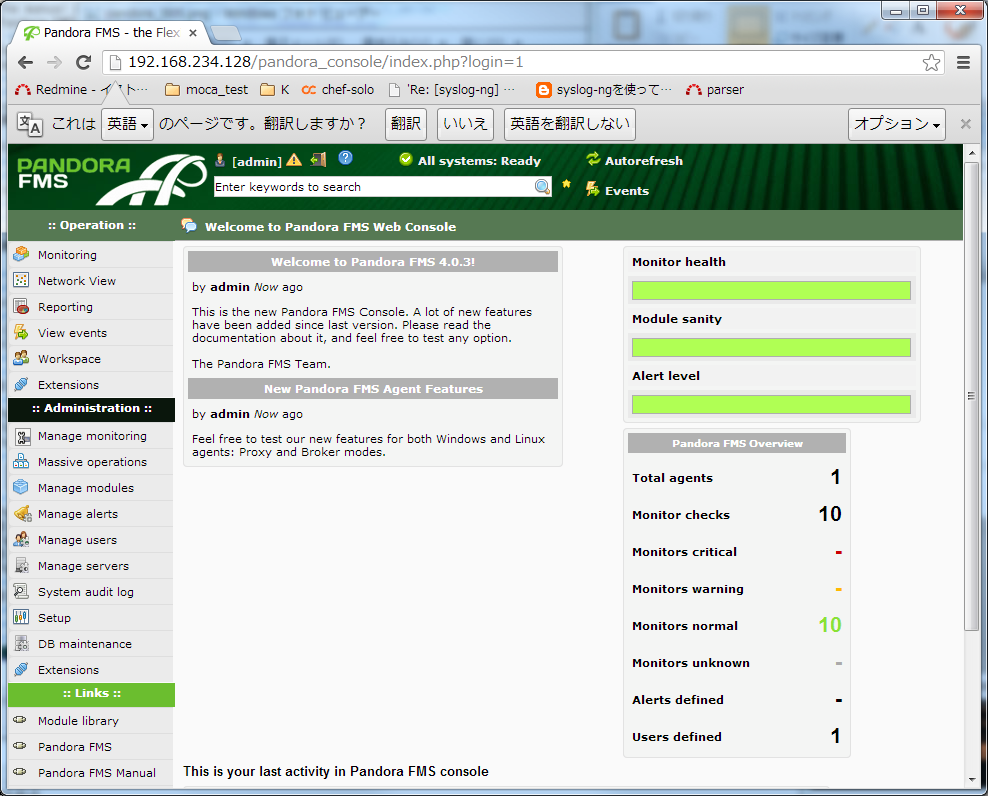Viewport: 988px width, 796px height.
Task: Follow the Pandora FMS Manual link
Action: click(97, 773)
